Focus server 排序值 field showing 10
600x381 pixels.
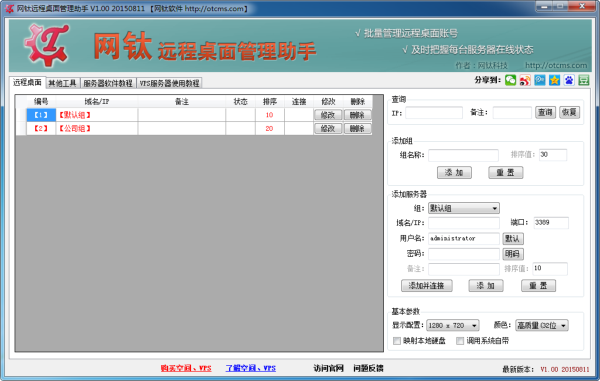point(550,269)
